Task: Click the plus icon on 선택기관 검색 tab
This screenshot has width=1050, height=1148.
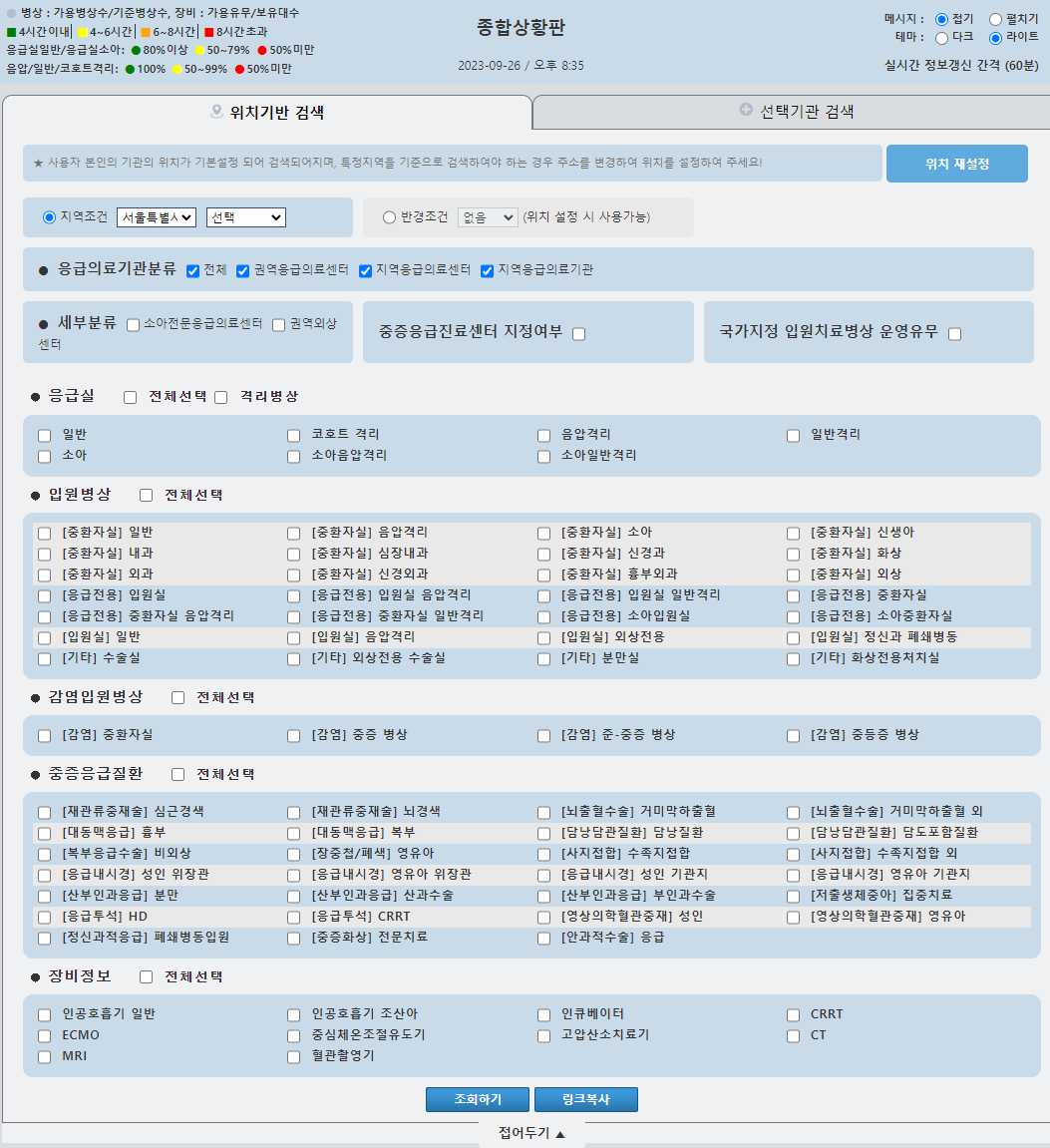Action: click(x=746, y=110)
